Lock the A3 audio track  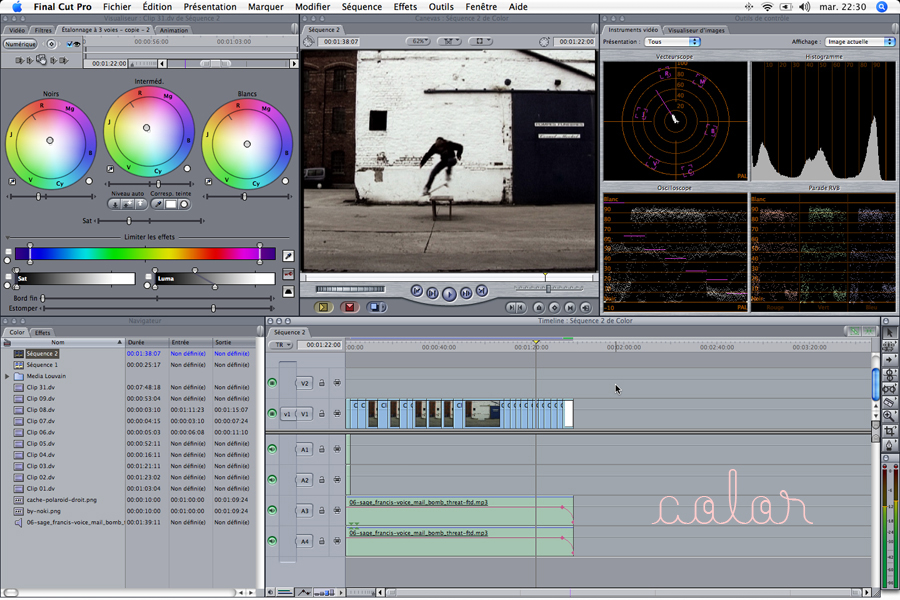321,510
